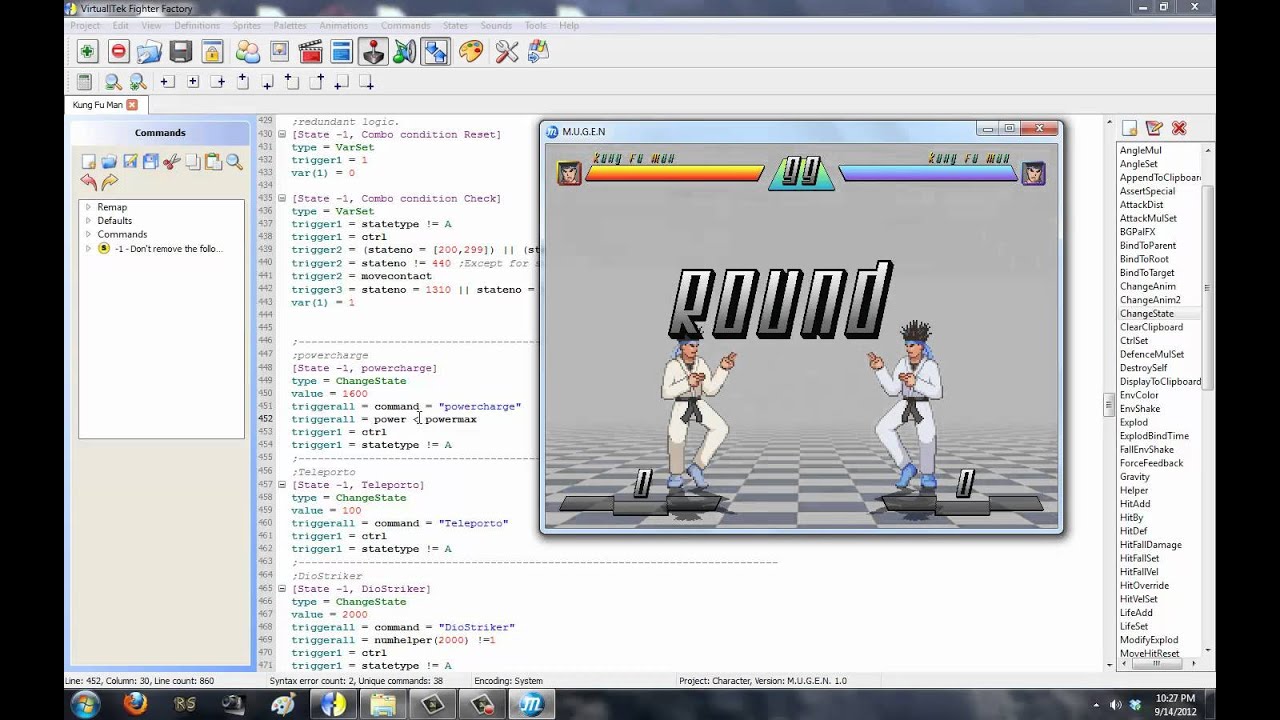The image size is (1280, 720).
Task: Click the calculator icon in second toolbar
Action: (84, 82)
